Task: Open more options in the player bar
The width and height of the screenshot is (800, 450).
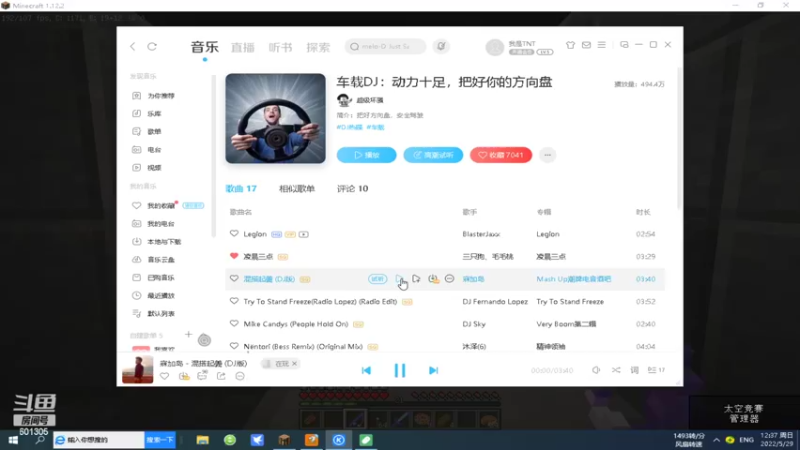Action: point(240,377)
